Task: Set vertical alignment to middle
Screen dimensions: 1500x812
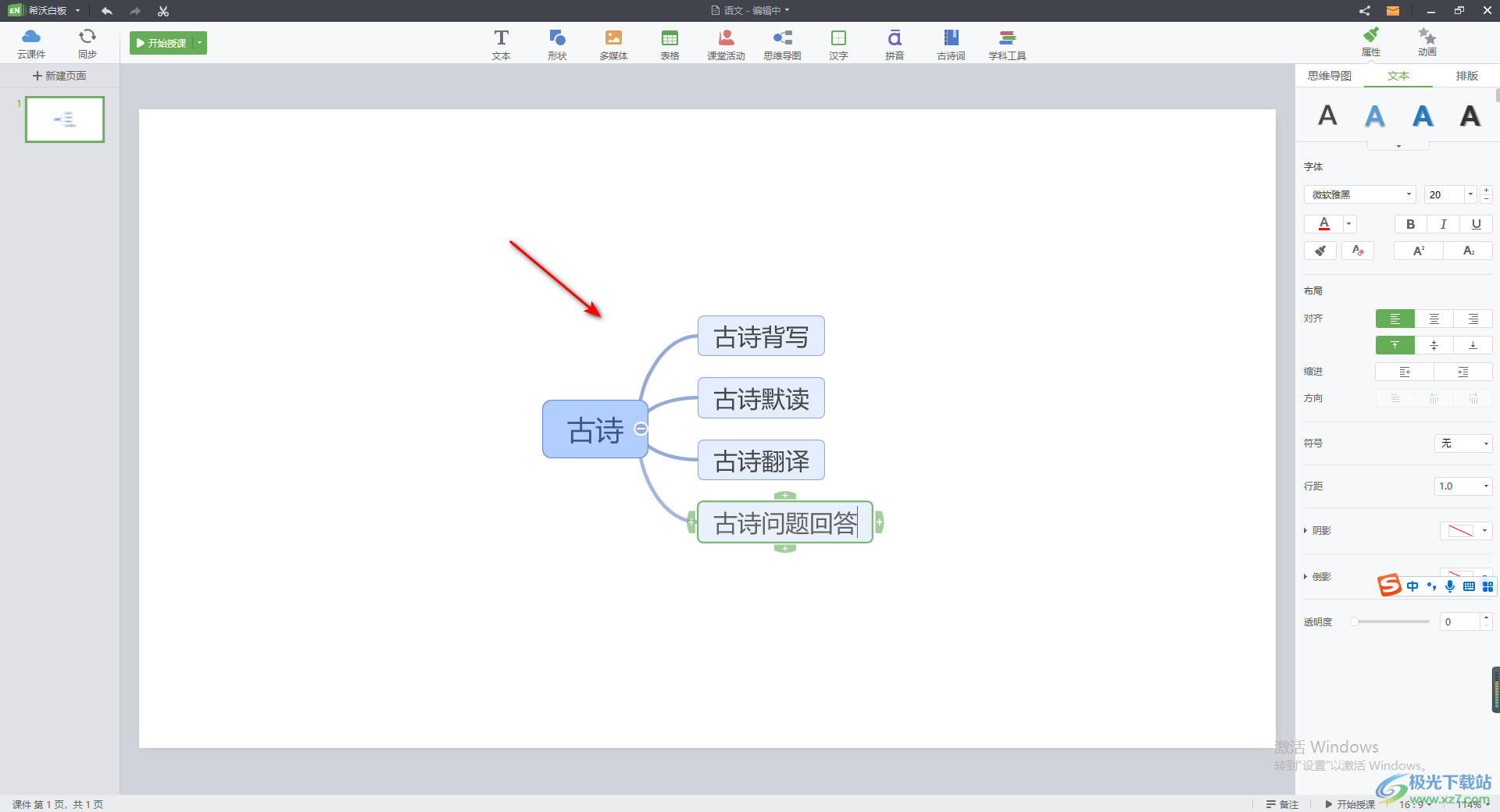Action: (1434, 345)
